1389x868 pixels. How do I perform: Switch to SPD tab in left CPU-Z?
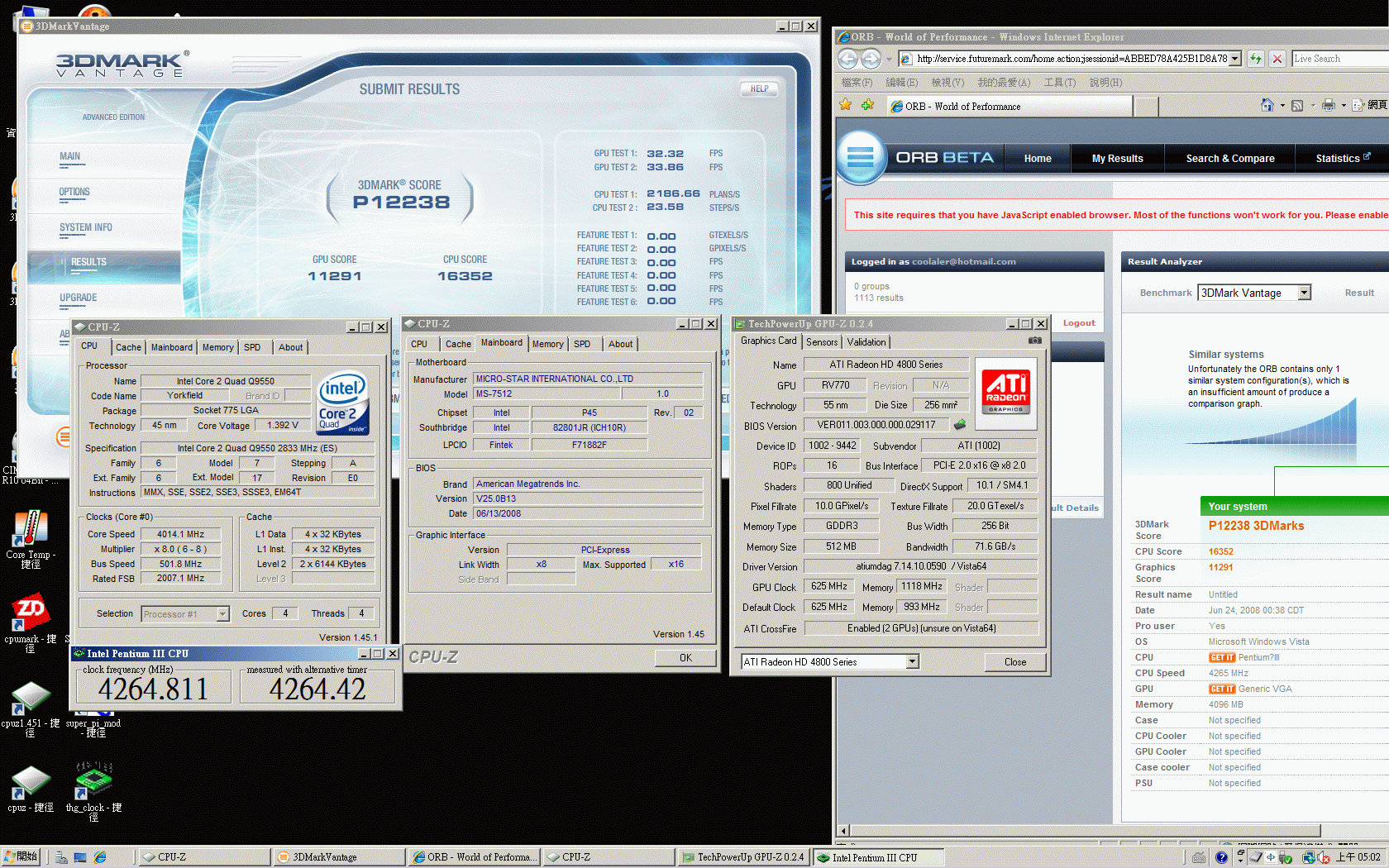click(x=252, y=347)
